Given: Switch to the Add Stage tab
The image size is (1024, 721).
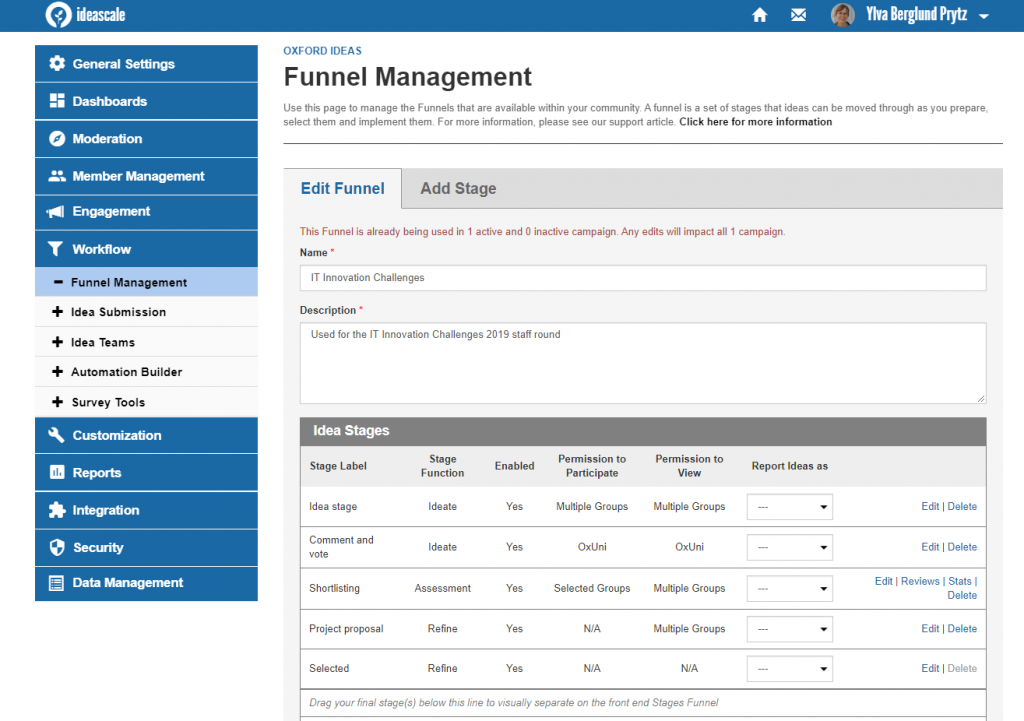Looking at the screenshot, I should 458,189.
